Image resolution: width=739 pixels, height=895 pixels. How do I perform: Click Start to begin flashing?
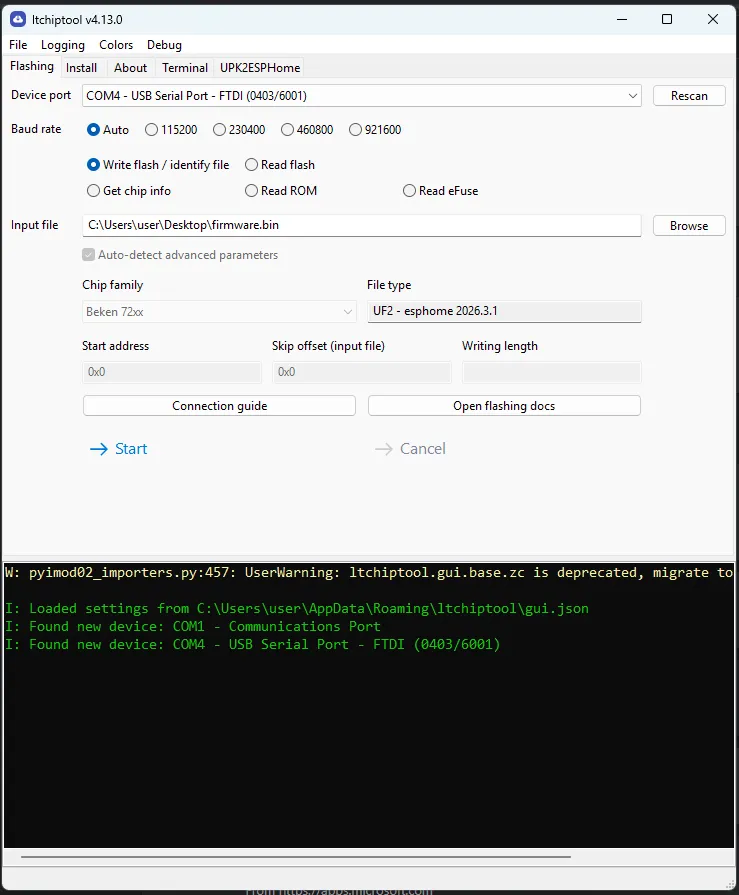click(119, 449)
